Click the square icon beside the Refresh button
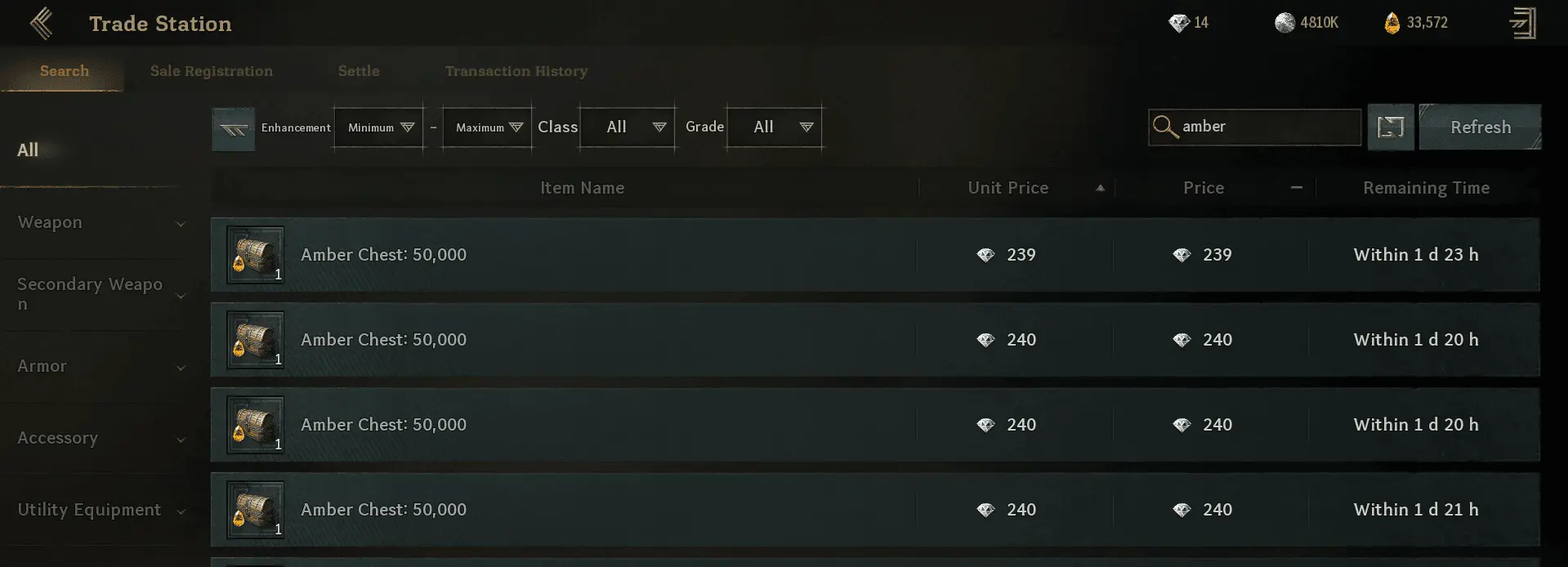This screenshot has height=567, width=1568. [x=1390, y=127]
